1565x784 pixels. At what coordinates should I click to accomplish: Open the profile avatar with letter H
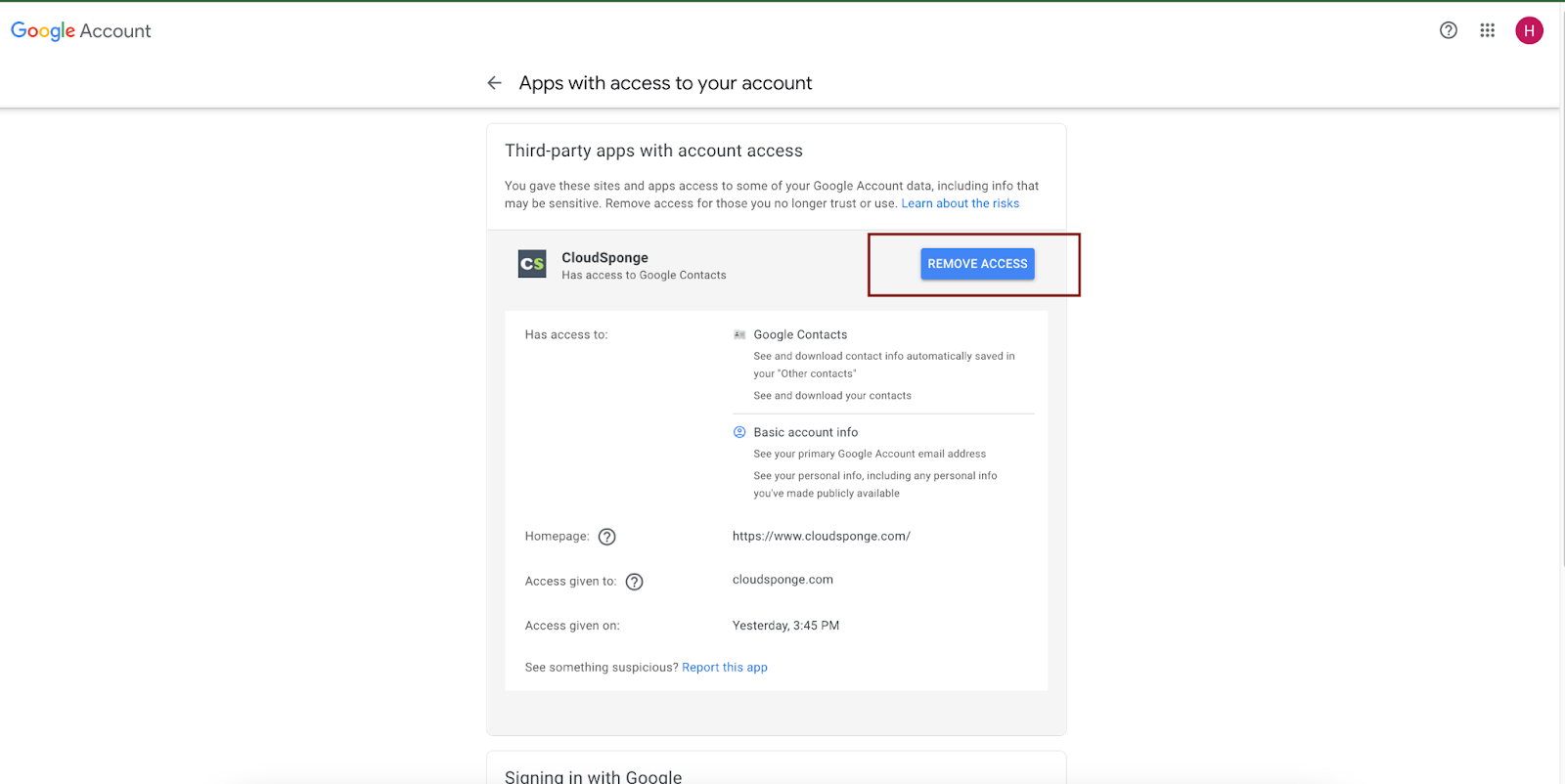[1530, 30]
